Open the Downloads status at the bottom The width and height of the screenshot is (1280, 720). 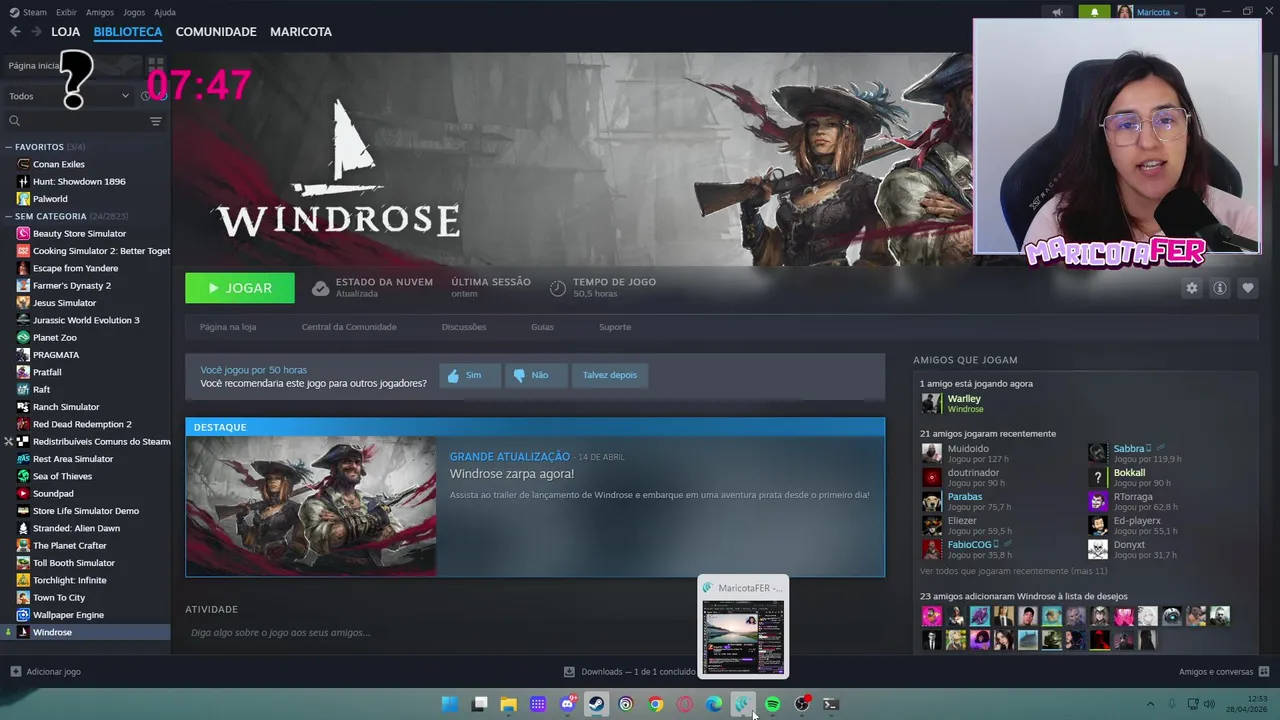tap(630, 672)
